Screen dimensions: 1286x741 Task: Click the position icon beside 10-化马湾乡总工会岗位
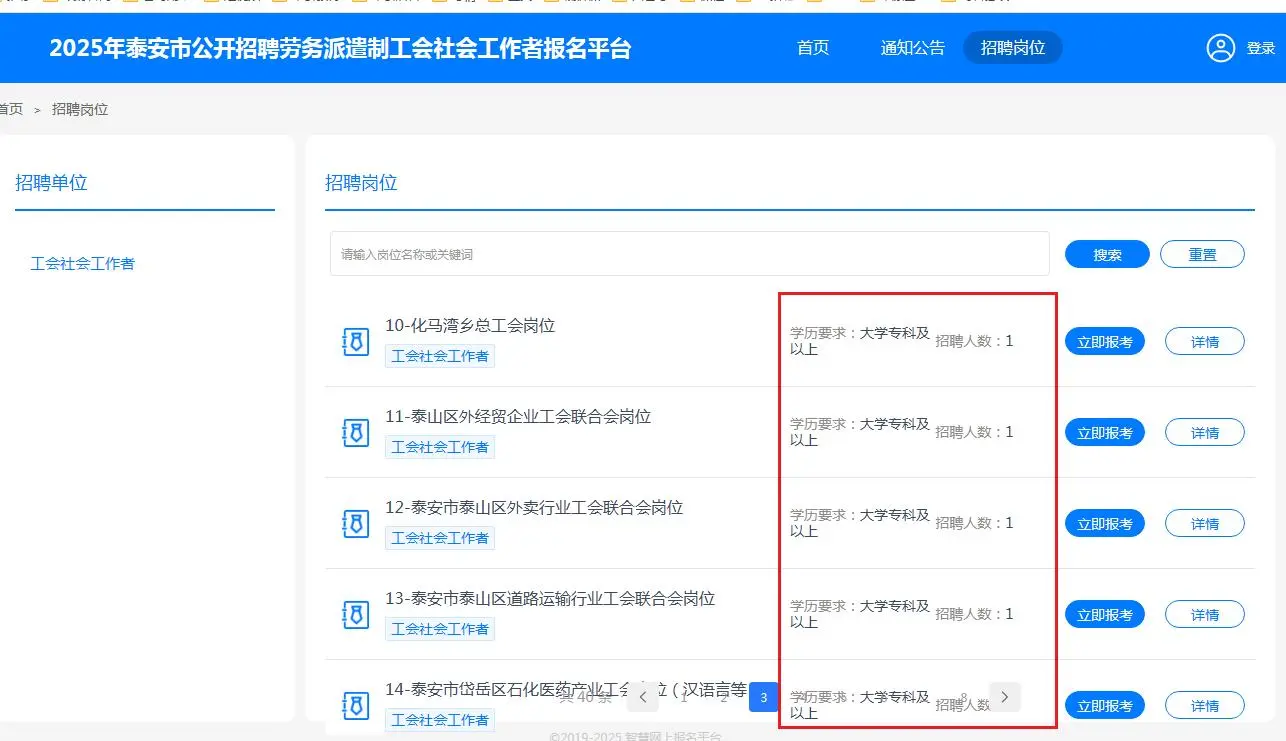click(355, 340)
